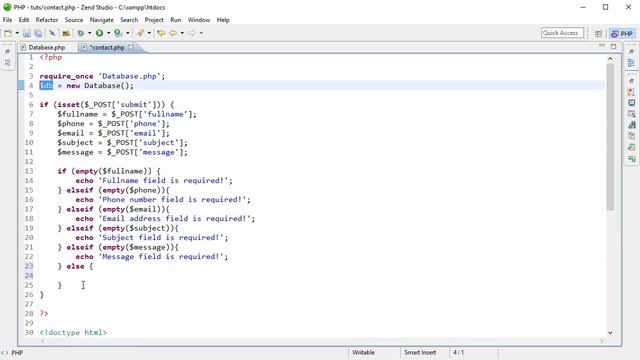Click the require_once 'Database.php' line
This screenshot has width=640, height=360.
tap(102, 76)
